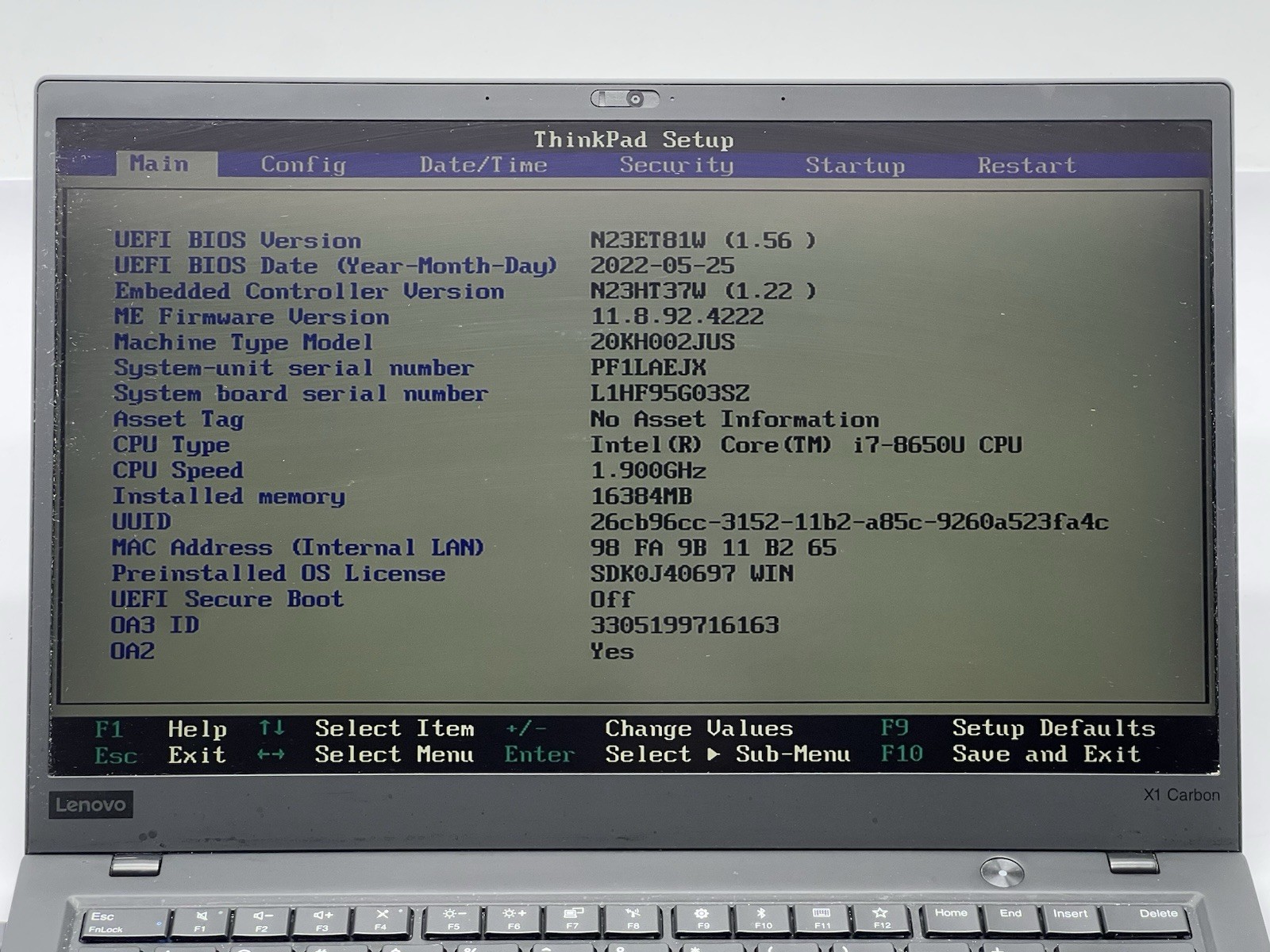Click the Select Item hint
This screenshot has width=1270, height=952.
[x=394, y=727]
